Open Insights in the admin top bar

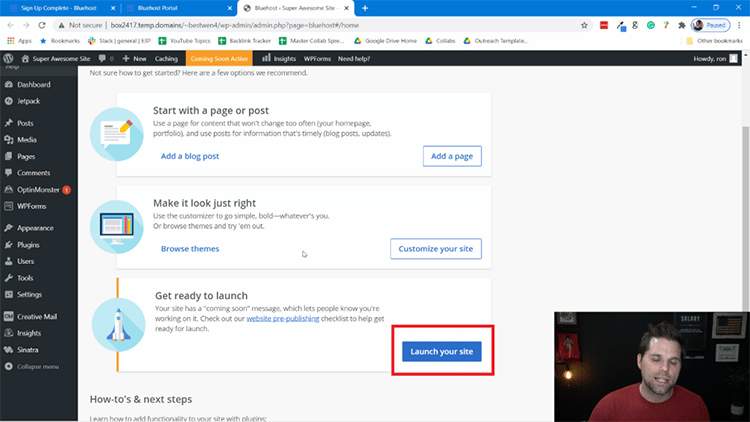click(x=279, y=58)
